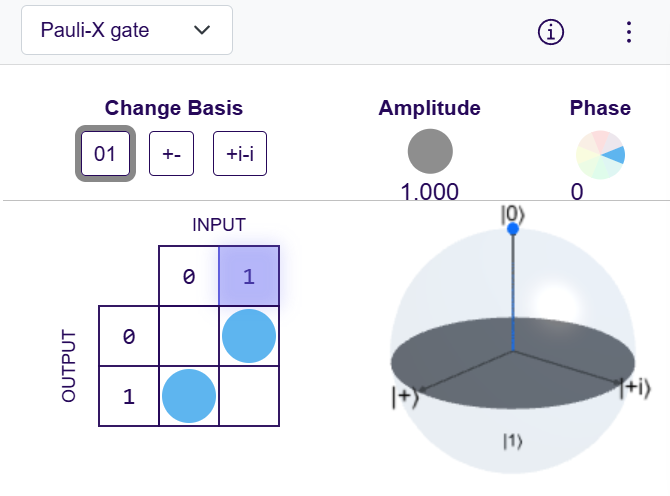Open the info icon in the header
Image resolution: width=670 pixels, height=496 pixels.
click(551, 32)
